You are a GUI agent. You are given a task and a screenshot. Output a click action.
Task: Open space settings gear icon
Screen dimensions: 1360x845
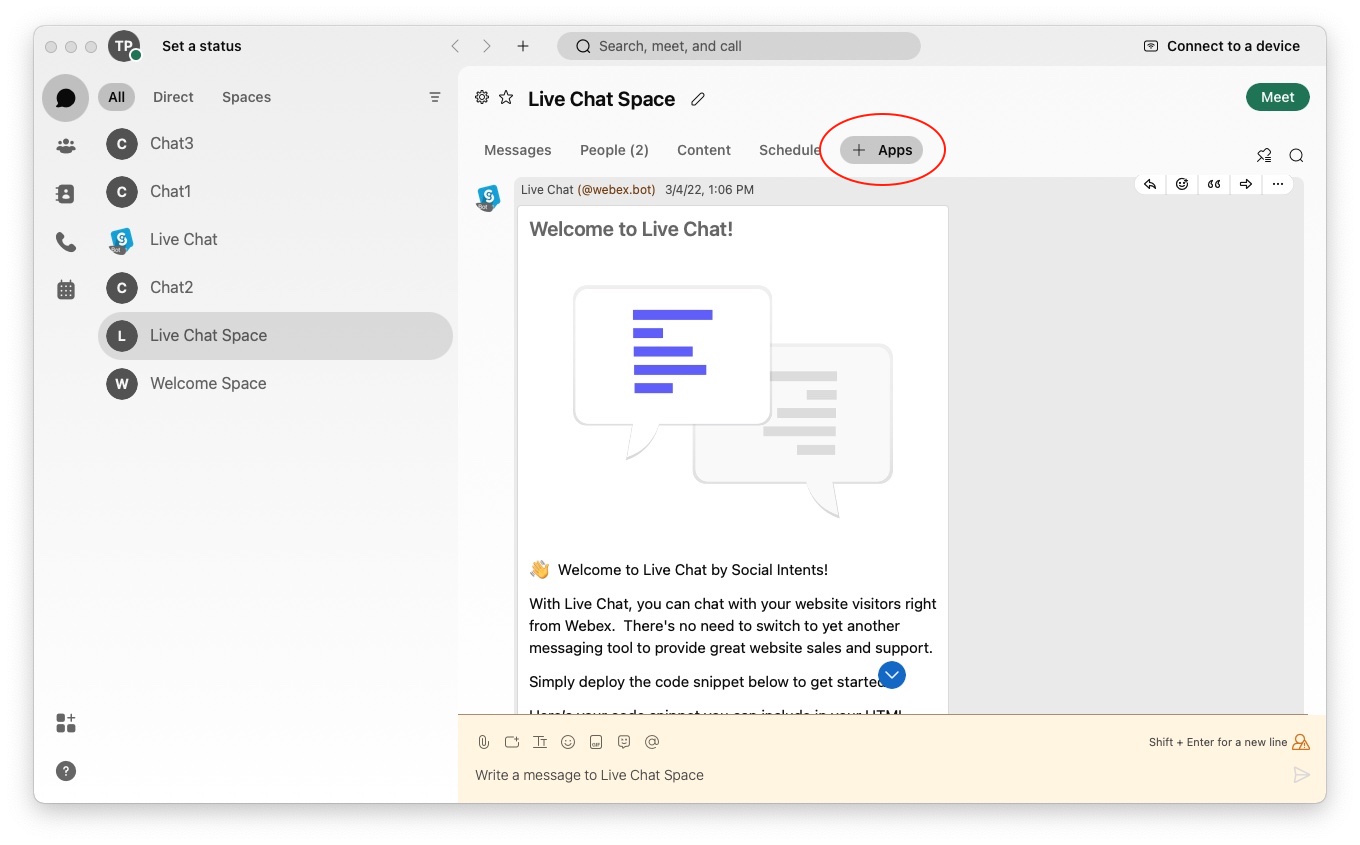point(482,97)
